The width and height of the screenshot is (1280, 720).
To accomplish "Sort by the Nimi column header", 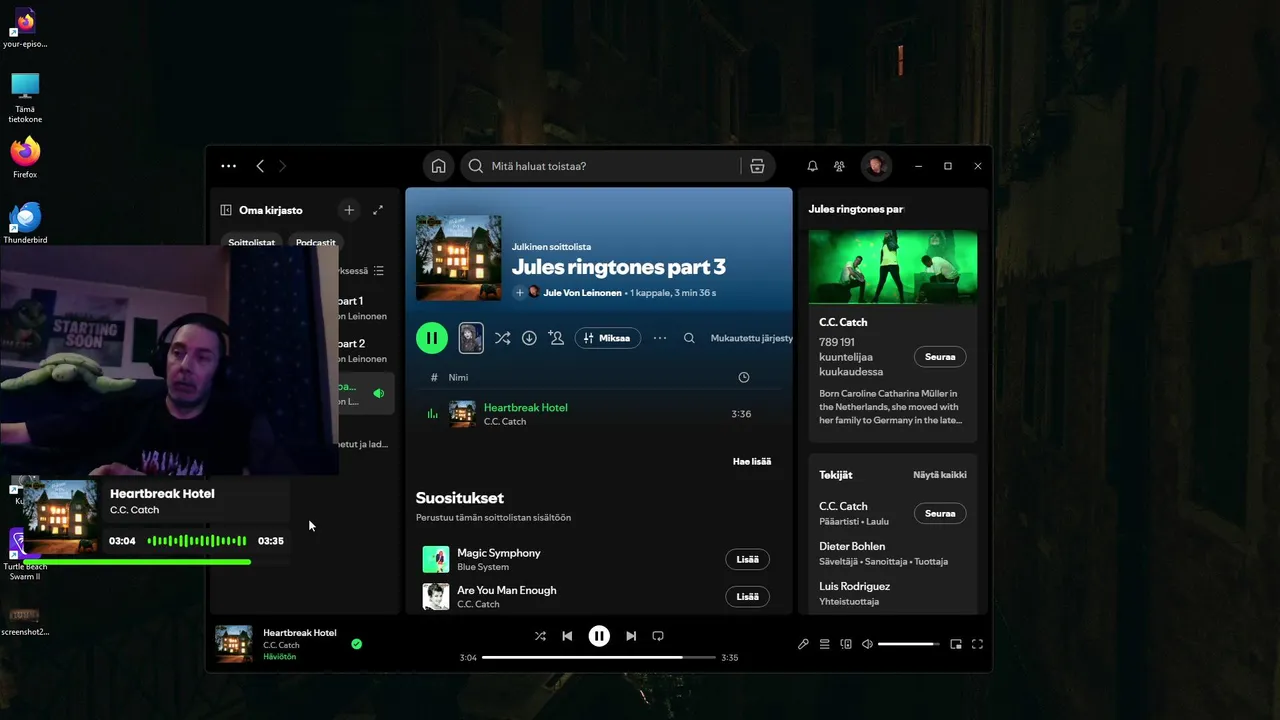I will [x=458, y=377].
